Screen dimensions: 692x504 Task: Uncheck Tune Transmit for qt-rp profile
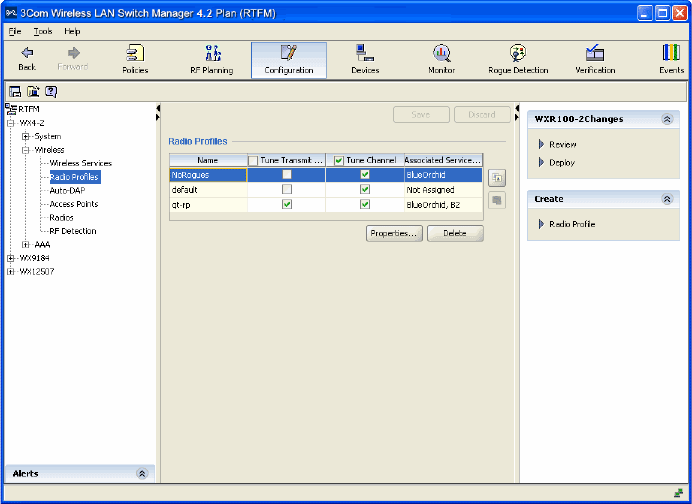[x=287, y=205]
